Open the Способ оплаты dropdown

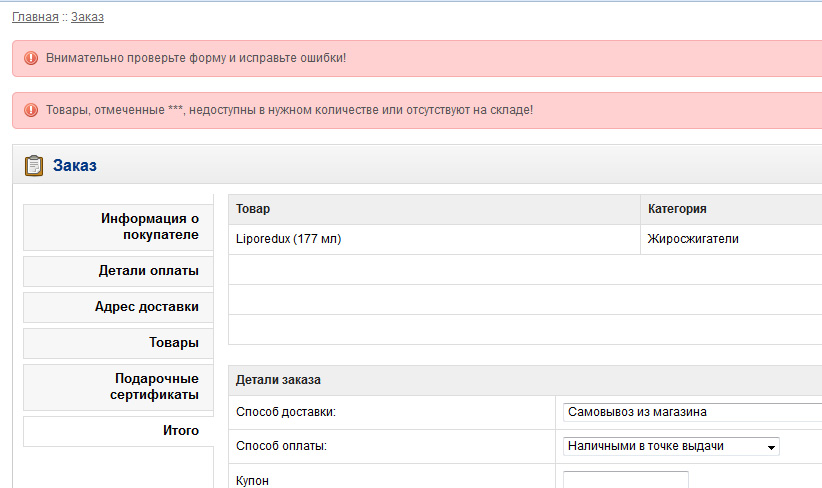tap(671, 446)
